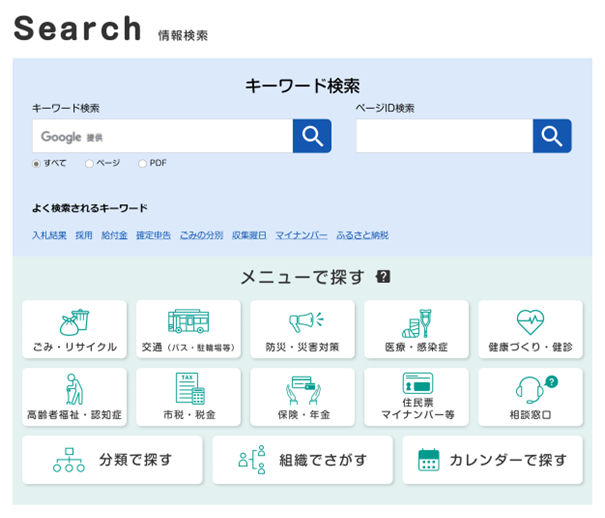Open the 交通 bus icon

pyautogui.click(x=188, y=321)
